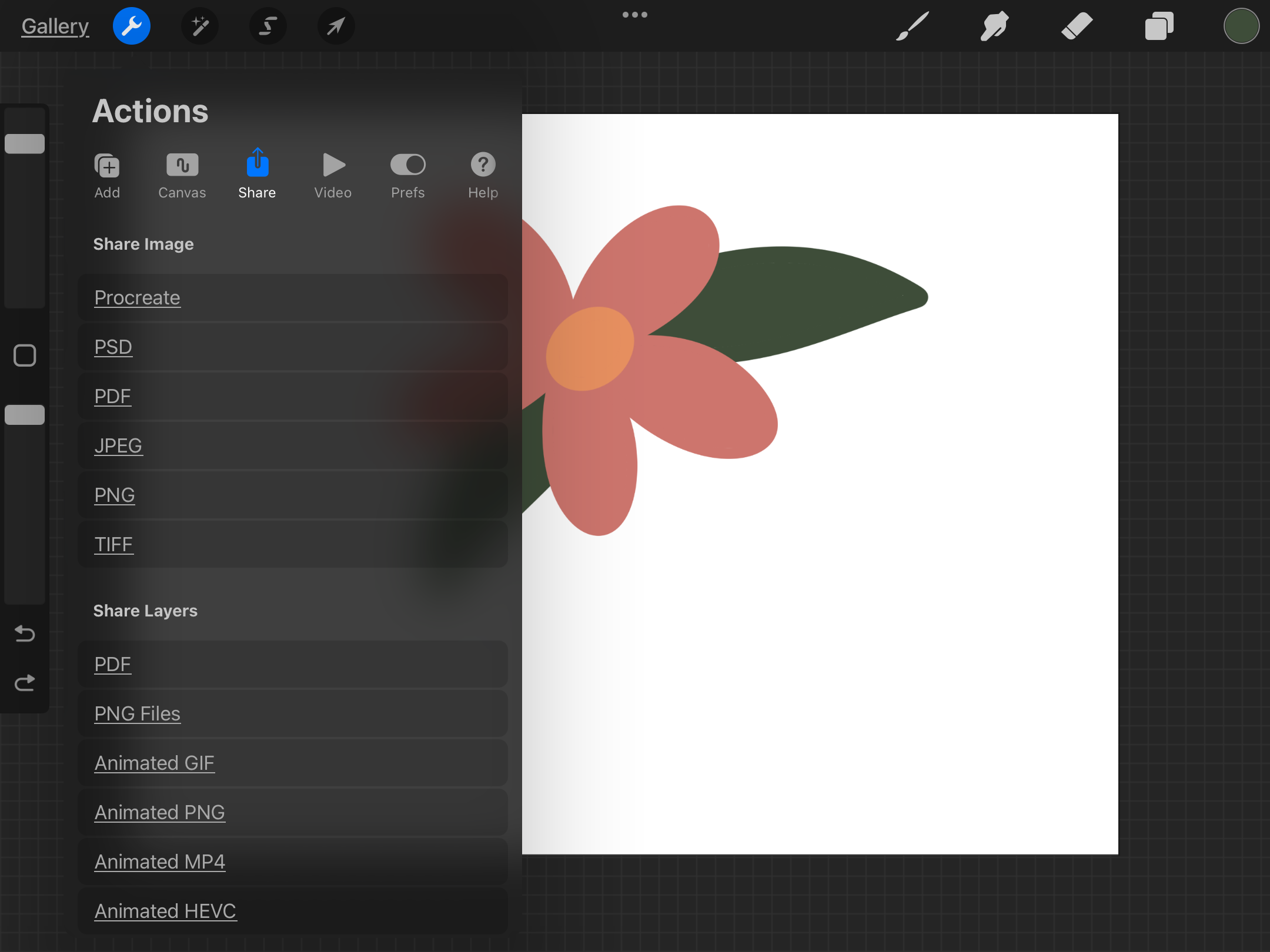Screen dimensions: 1270x952
Task: Open the active color swatch
Action: click(x=1241, y=25)
